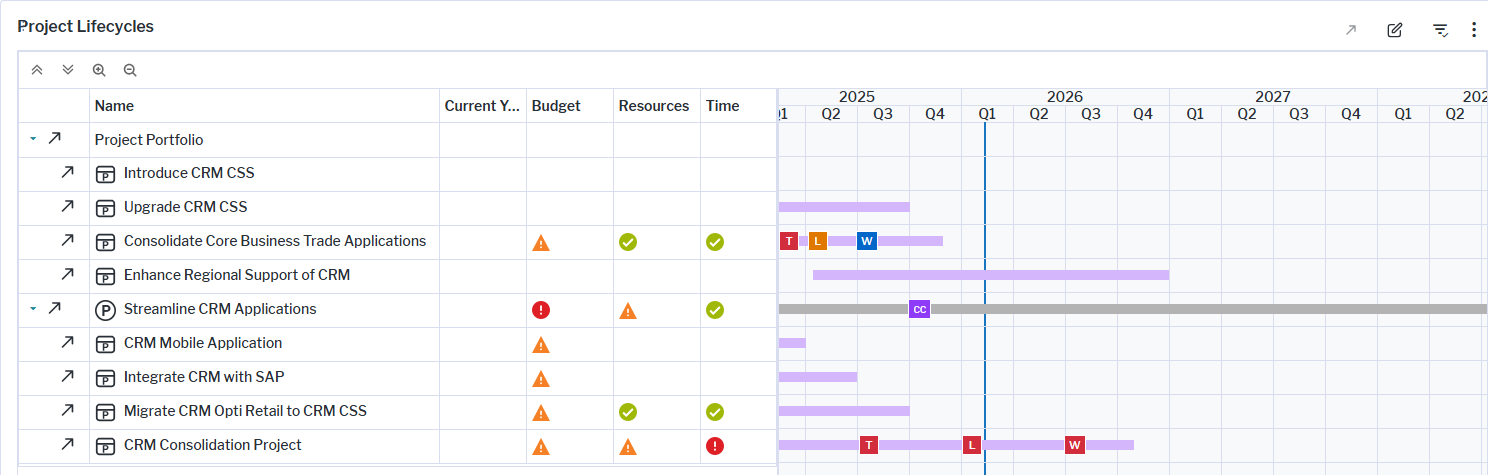Click the orange L milestone marker
The height and width of the screenshot is (475, 1488).
pyautogui.click(x=817, y=241)
